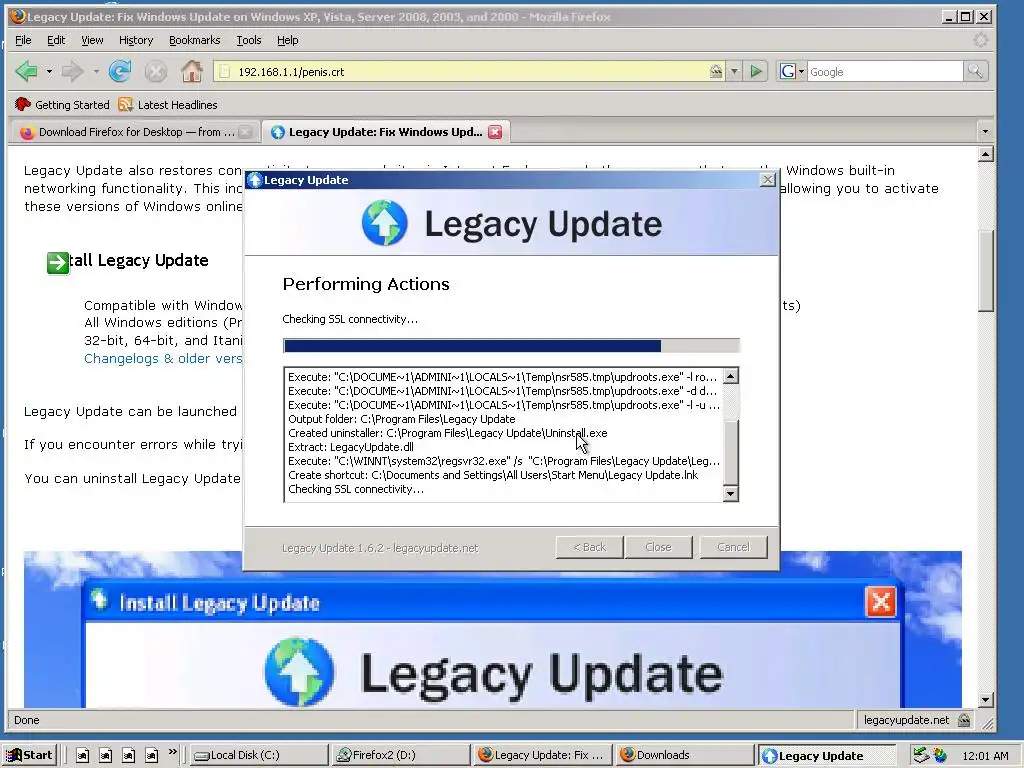Viewport: 1024px width, 768px height.
Task: Click legacyupdate.net in installer footer
Action: [x=436, y=548]
